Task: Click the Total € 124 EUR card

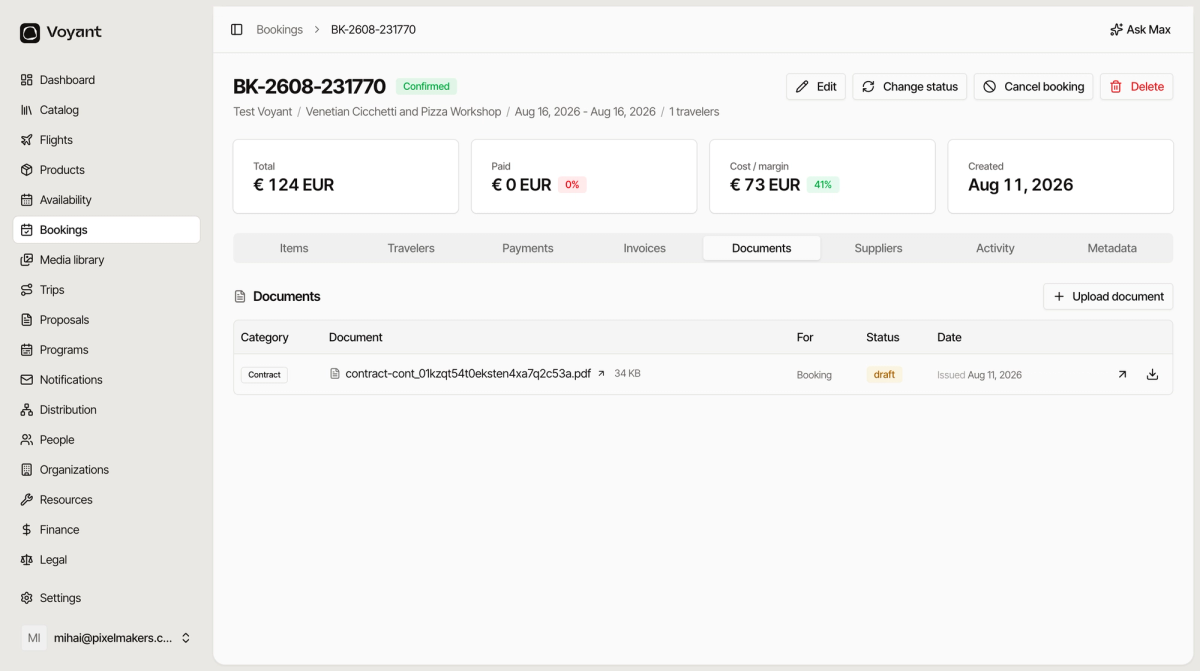Action: click(x=346, y=176)
